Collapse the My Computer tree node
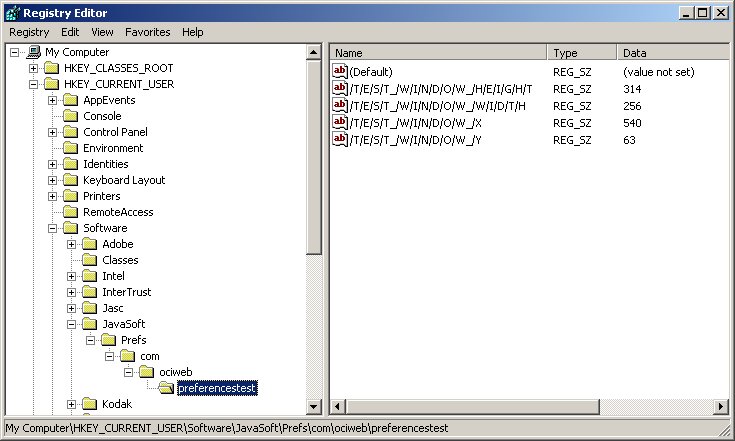The height and width of the screenshot is (441, 735). coord(15,52)
